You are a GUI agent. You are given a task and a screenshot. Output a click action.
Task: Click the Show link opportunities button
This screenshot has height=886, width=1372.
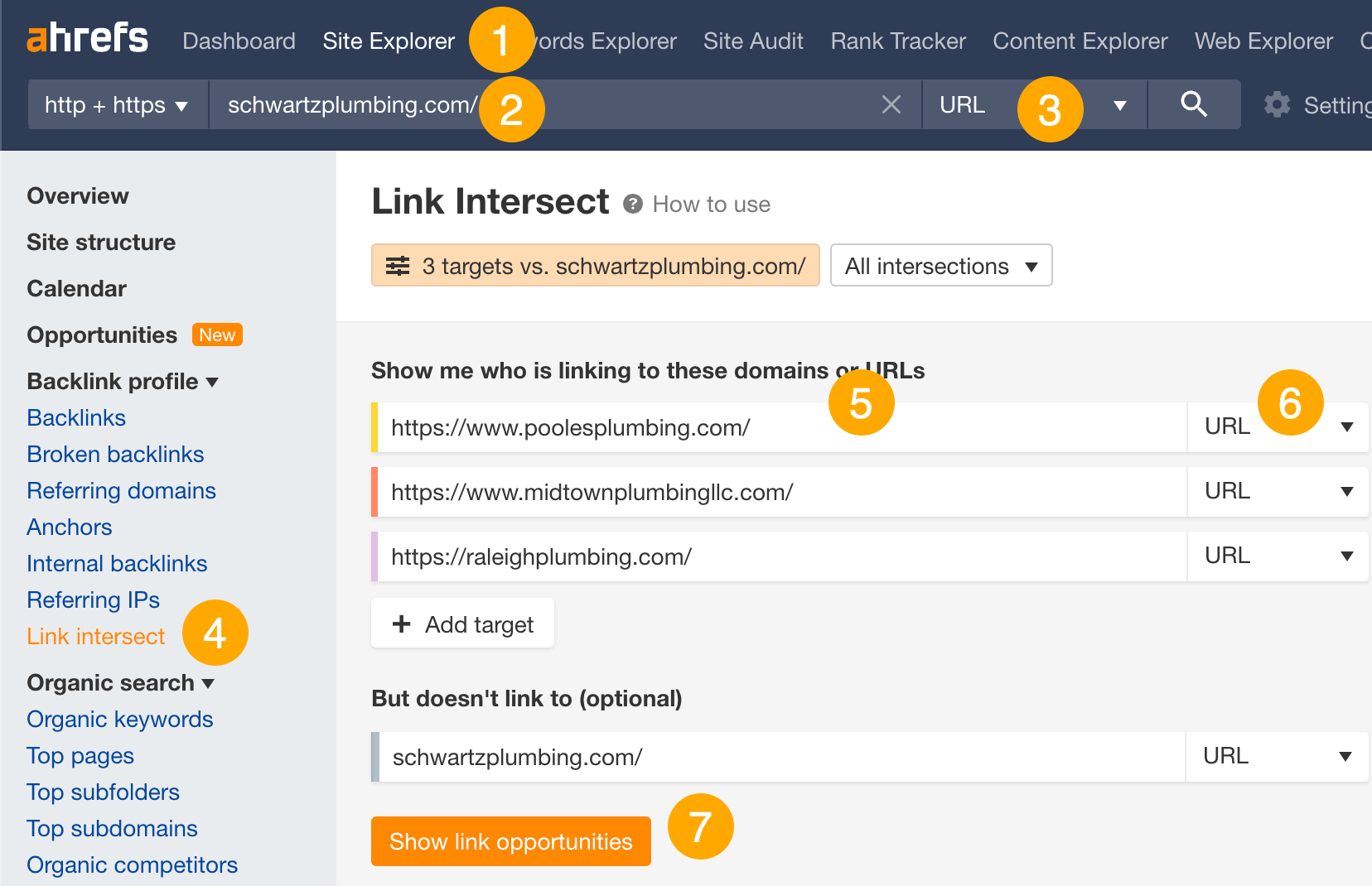(510, 841)
